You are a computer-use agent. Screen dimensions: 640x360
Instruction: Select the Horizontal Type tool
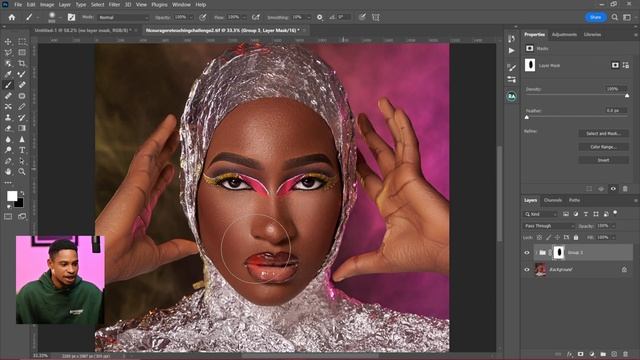(x=22, y=150)
